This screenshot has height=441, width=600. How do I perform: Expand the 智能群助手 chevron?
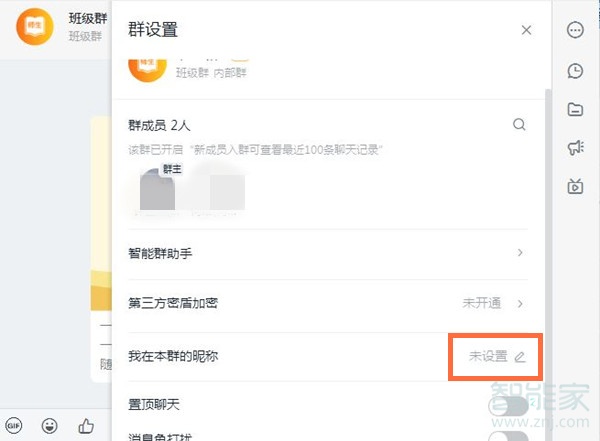click(520, 253)
